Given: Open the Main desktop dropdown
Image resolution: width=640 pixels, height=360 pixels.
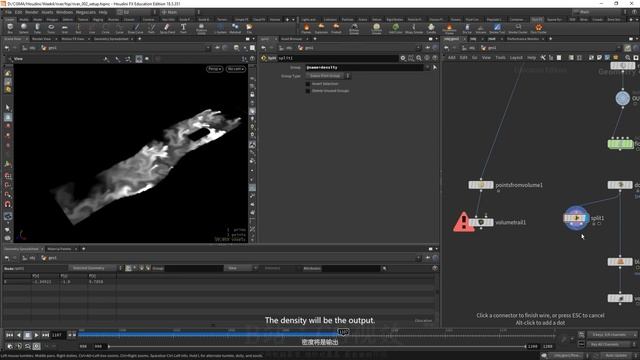Looking at the screenshot, I should (177, 12).
